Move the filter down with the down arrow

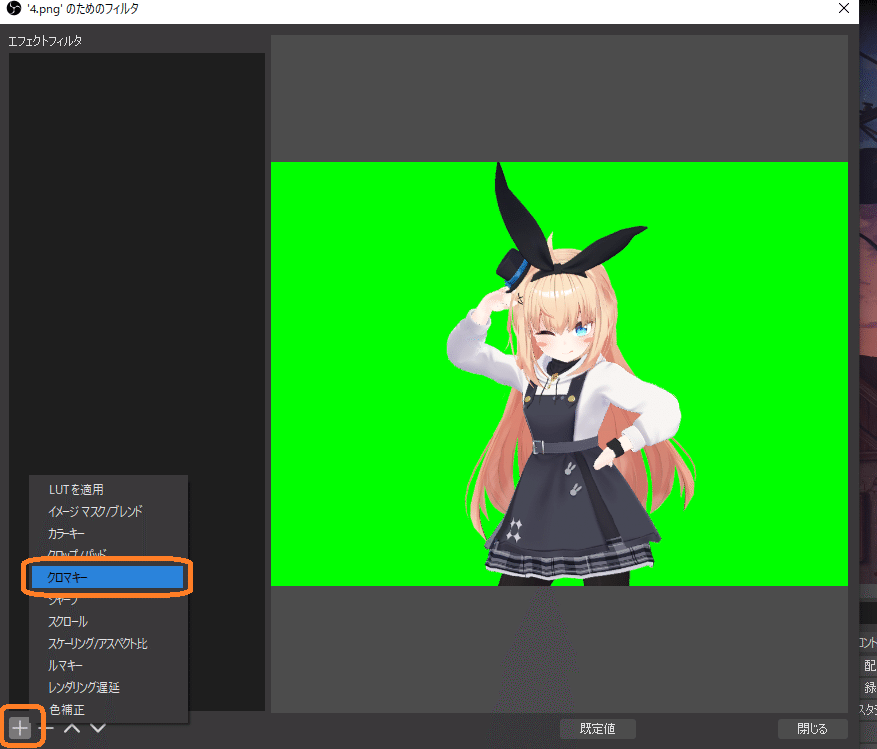coord(98,728)
